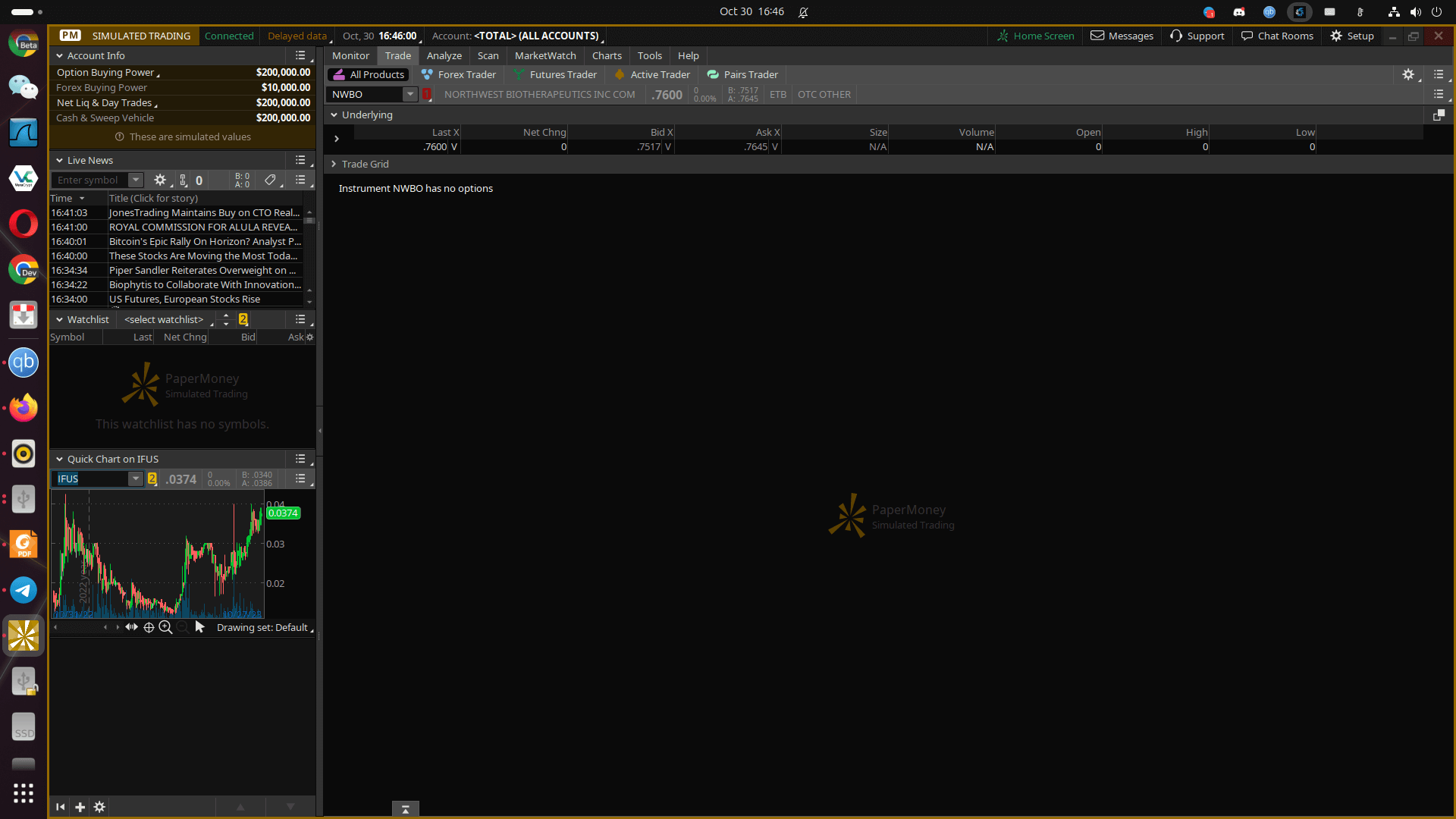This screenshot has width=1456, height=819.
Task: Open the Chat Rooms button
Action: pyautogui.click(x=1277, y=36)
